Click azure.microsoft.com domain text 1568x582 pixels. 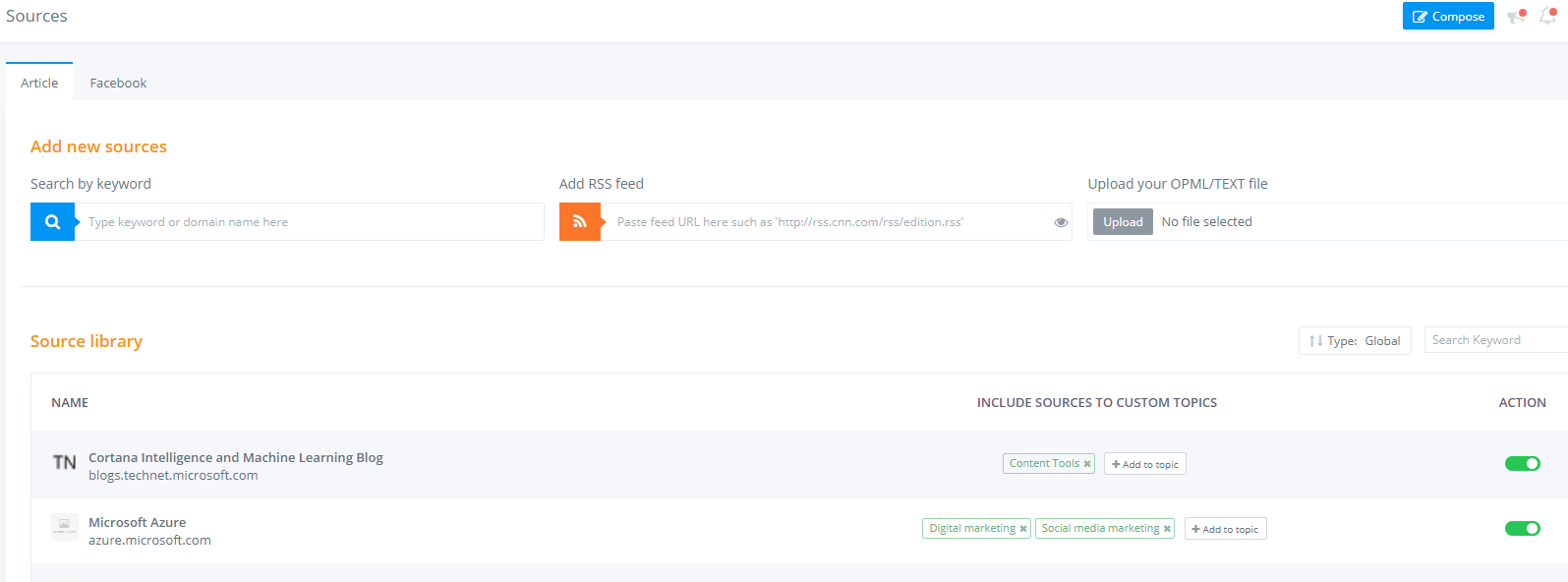point(149,540)
